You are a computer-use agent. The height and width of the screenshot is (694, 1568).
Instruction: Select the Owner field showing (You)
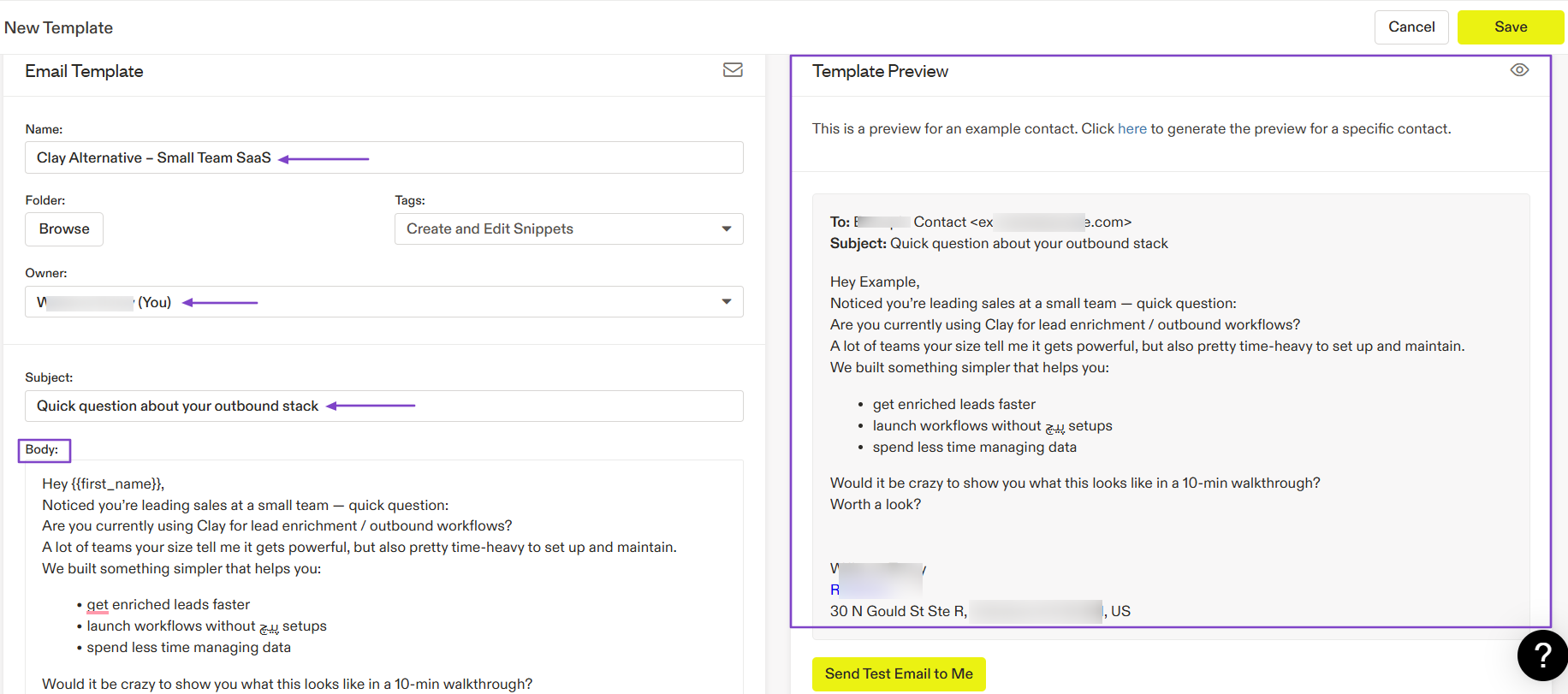pyautogui.click(x=383, y=301)
